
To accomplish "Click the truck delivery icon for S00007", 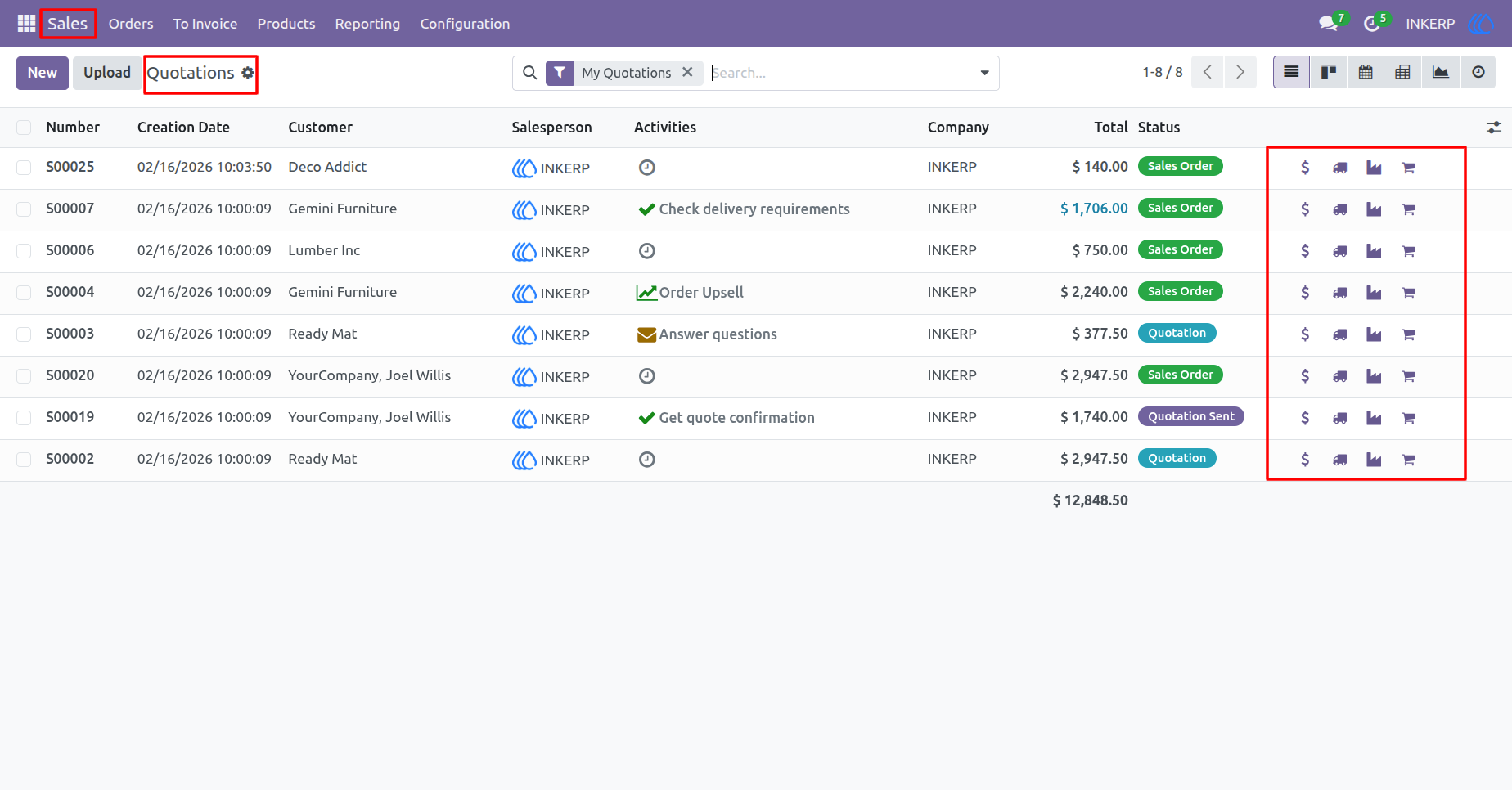I will coord(1339,210).
